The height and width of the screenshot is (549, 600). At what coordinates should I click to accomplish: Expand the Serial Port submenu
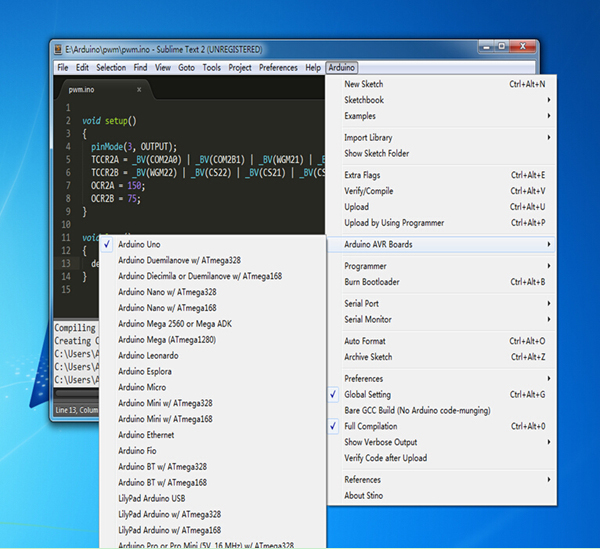[x=442, y=303]
